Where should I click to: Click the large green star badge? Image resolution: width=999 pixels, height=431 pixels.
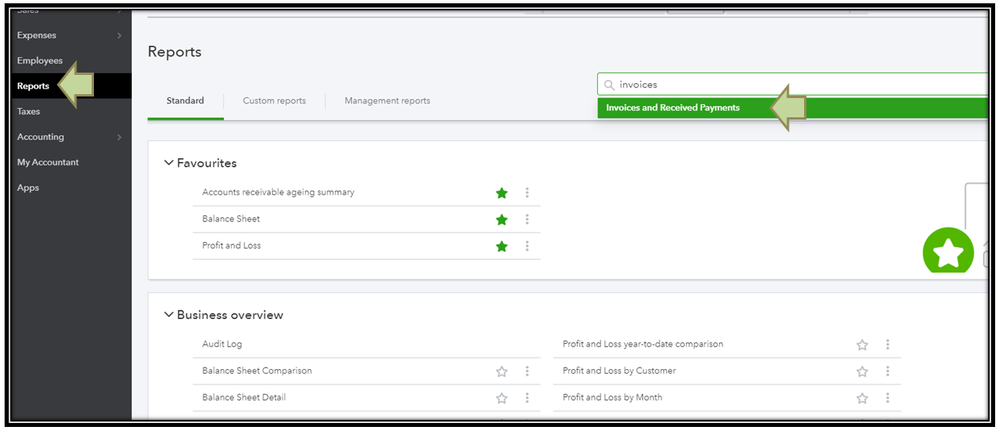[x=948, y=251]
